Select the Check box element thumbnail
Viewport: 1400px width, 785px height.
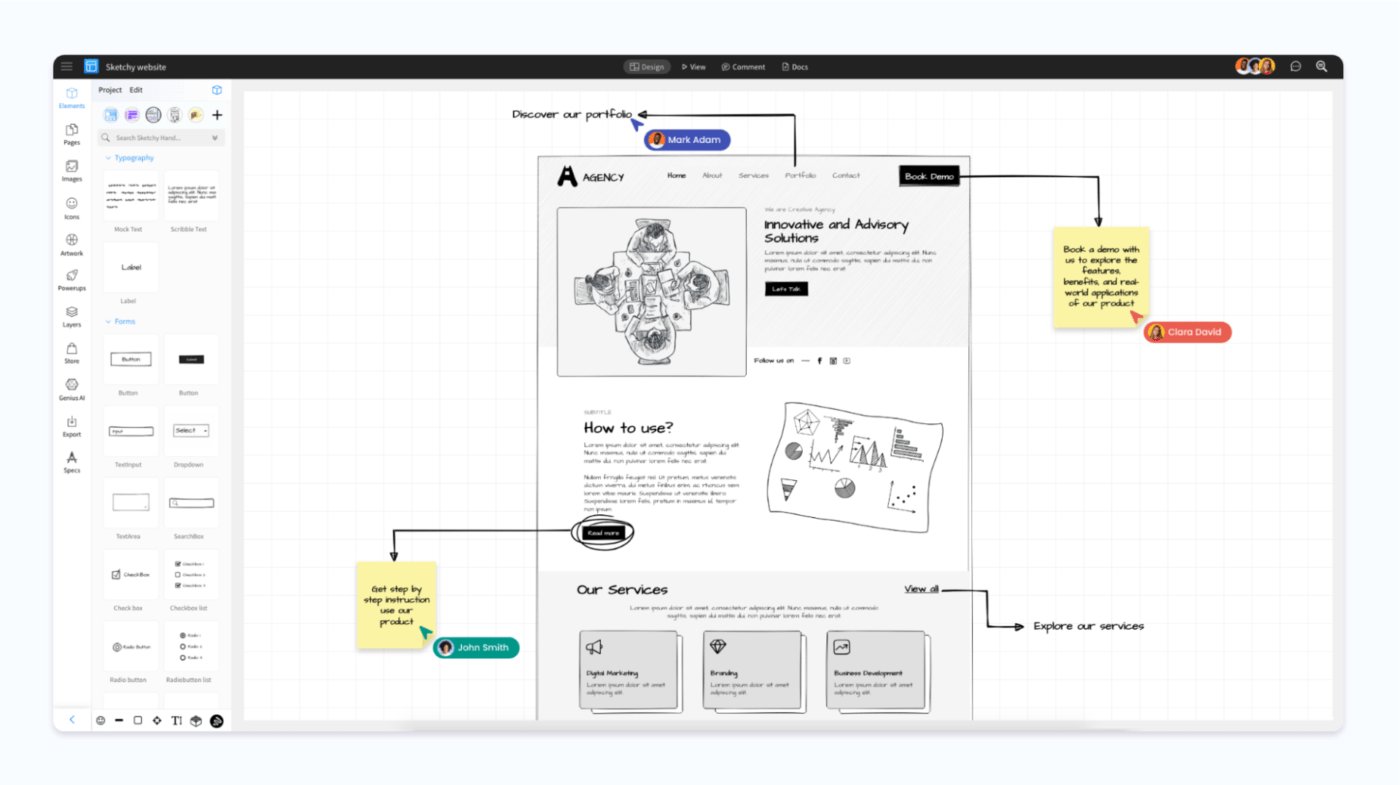point(131,574)
